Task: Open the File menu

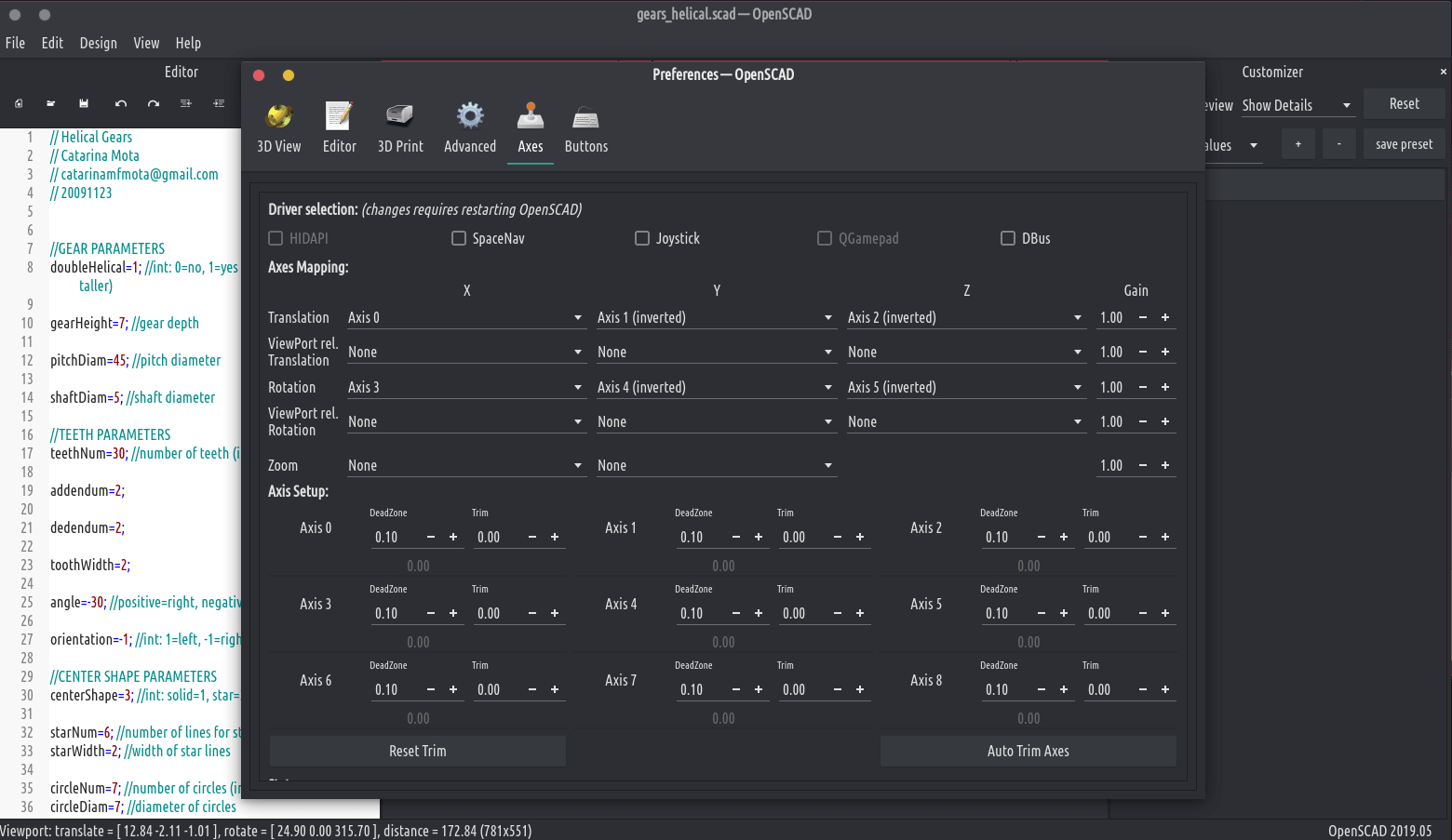Action: pos(16,43)
